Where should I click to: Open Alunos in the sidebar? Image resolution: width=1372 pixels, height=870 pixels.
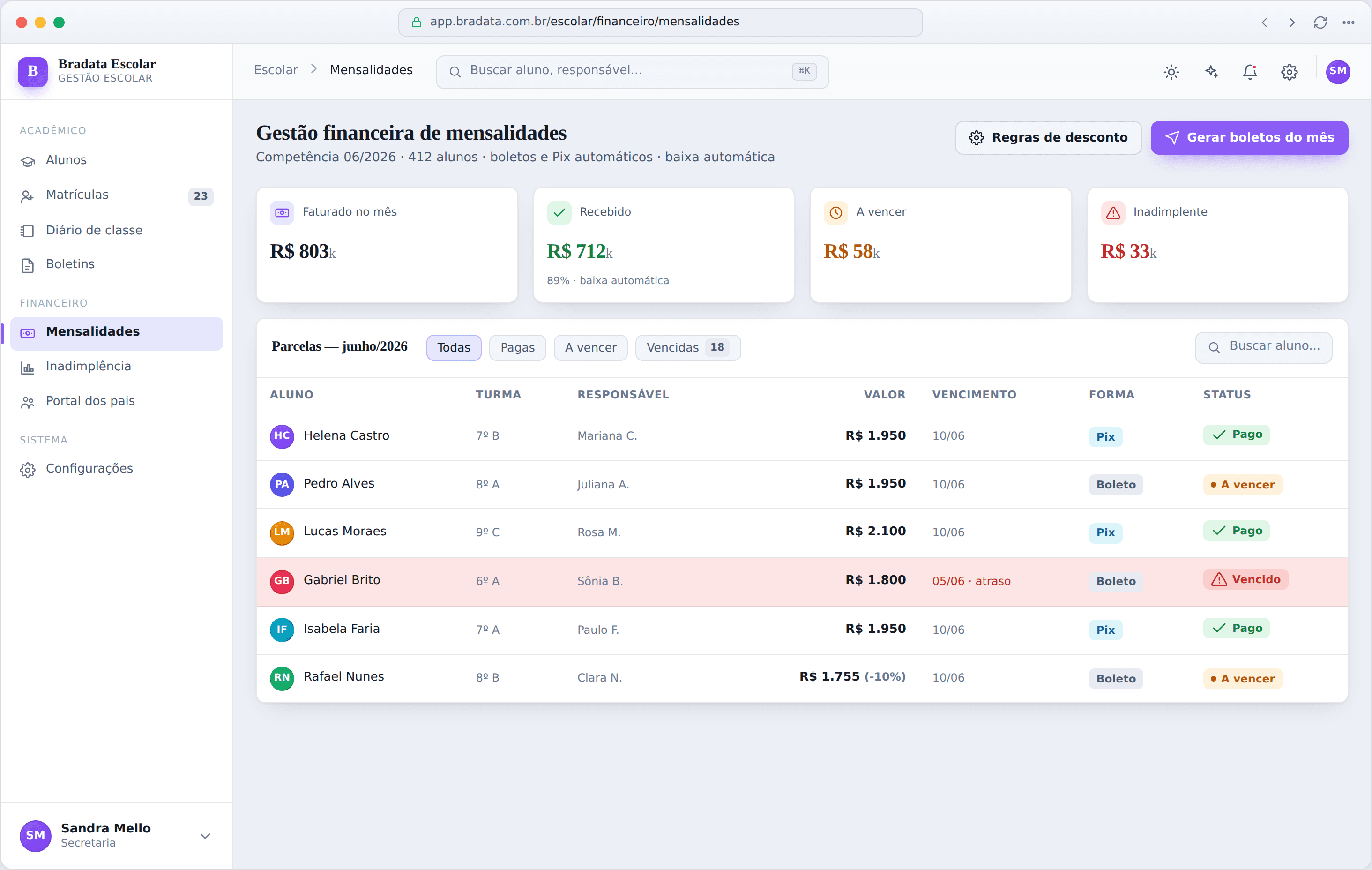[x=116, y=161]
